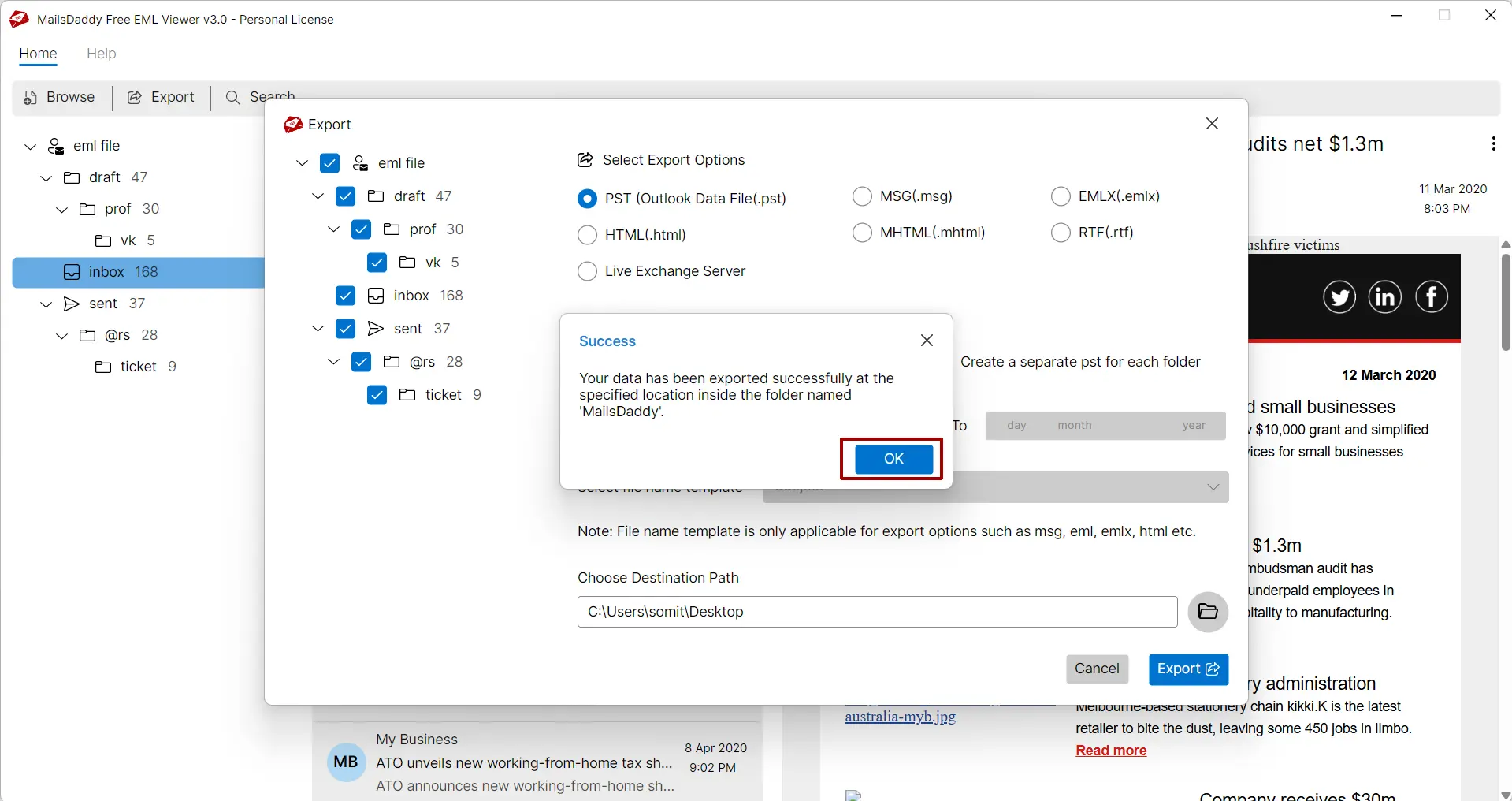The image size is (1512, 801).
Task: Open the file name template dropdown
Action: (x=1213, y=486)
